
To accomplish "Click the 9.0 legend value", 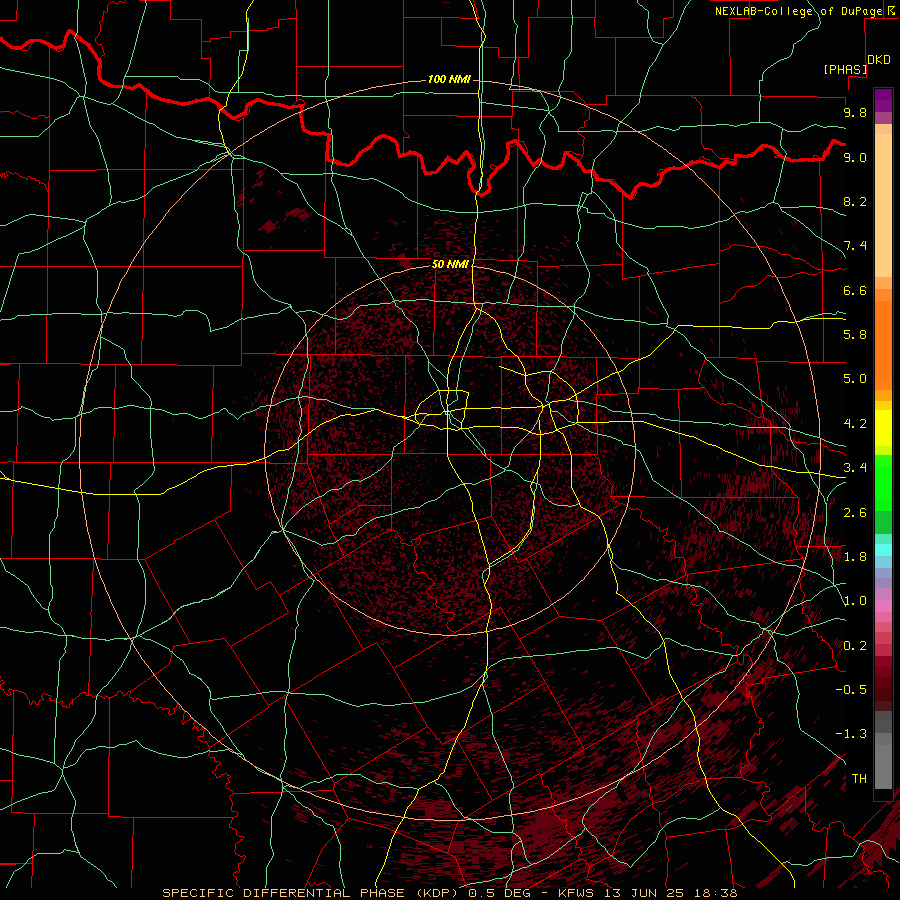I will click(855, 157).
